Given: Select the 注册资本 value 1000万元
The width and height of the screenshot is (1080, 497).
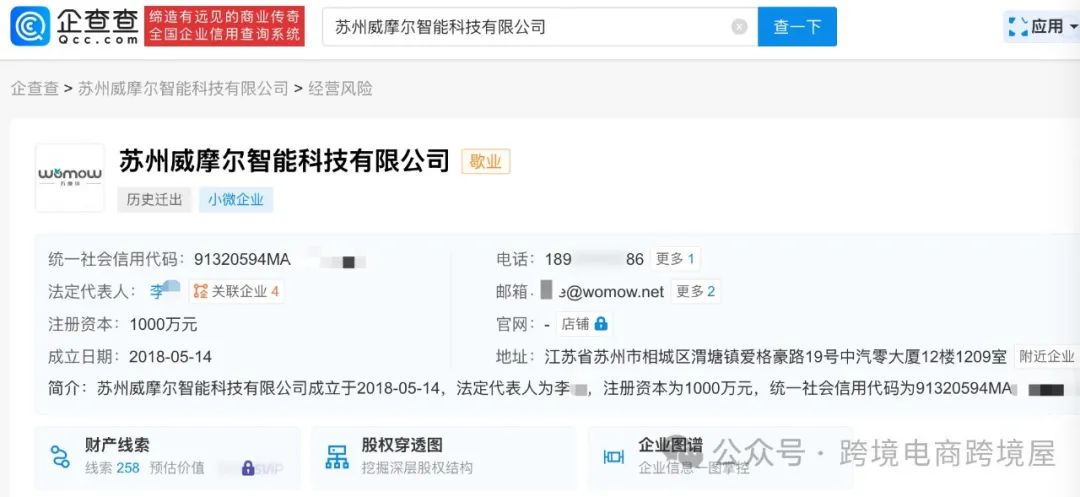Looking at the screenshot, I should 163,324.
